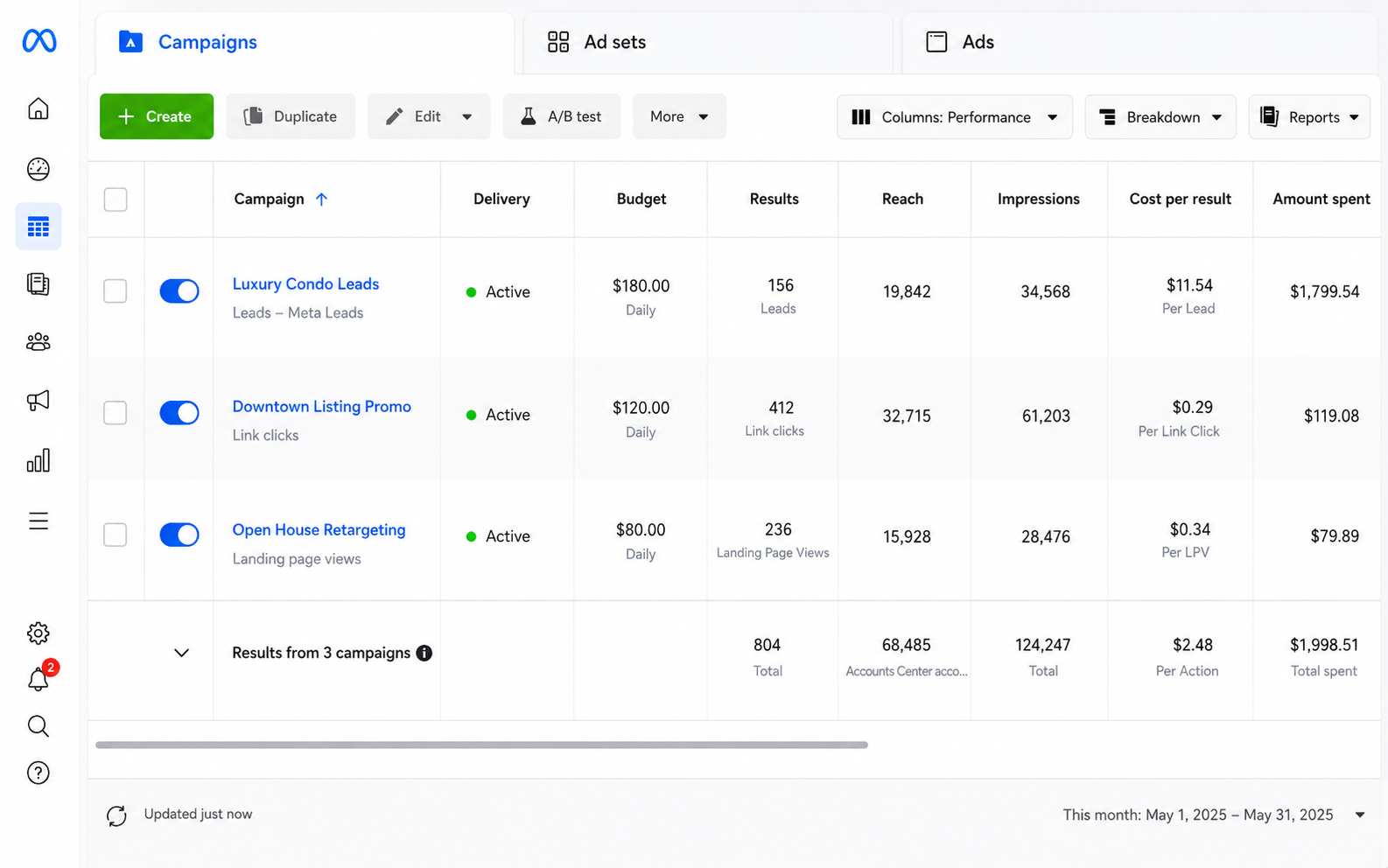Open the Columns: Performance dropdown

tap(955, 117)
